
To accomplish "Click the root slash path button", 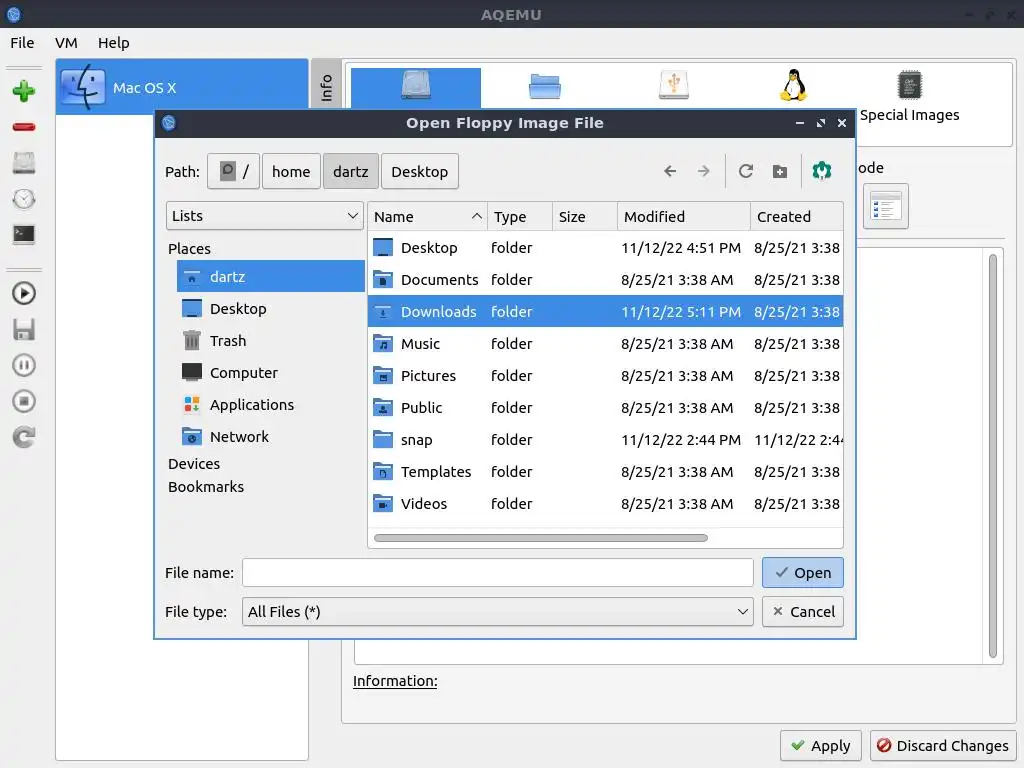I will (x=234, y=172).
